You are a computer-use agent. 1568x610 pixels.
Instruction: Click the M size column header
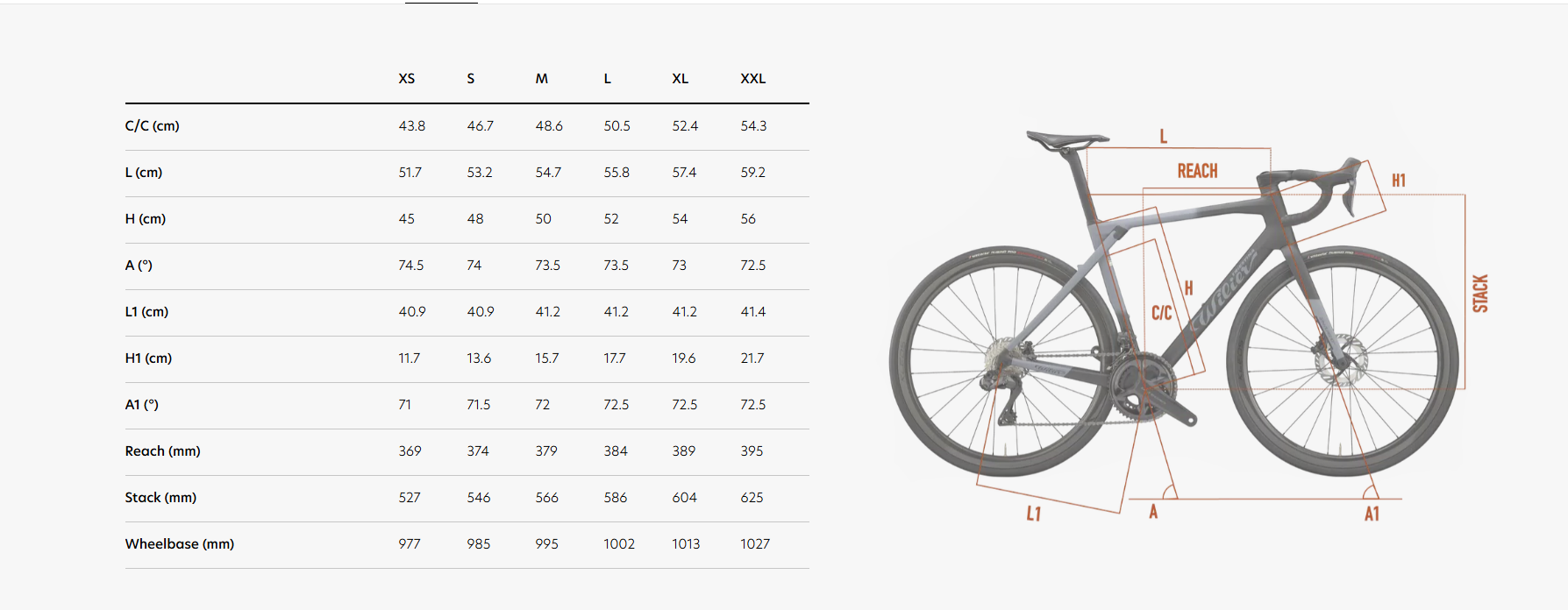(x=542, y=79)
